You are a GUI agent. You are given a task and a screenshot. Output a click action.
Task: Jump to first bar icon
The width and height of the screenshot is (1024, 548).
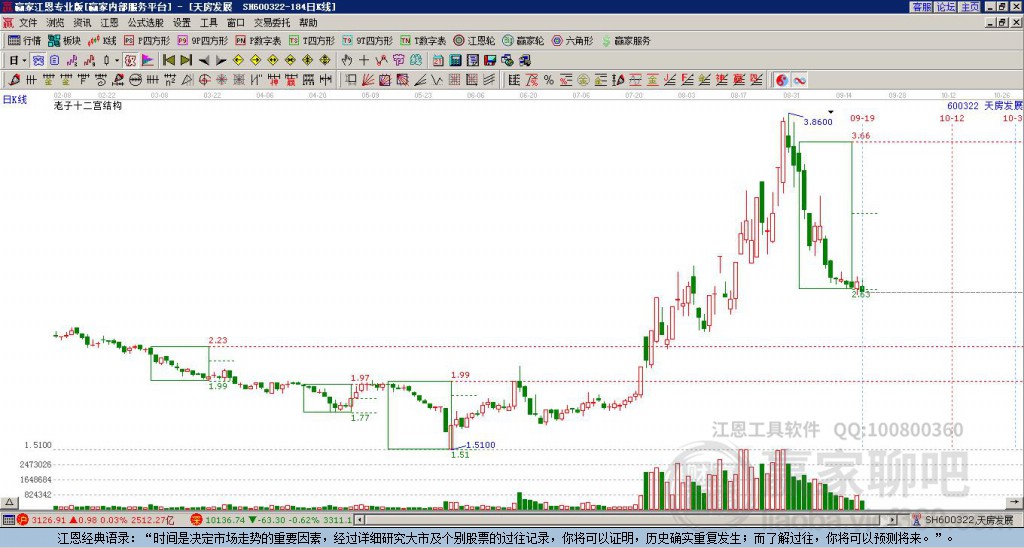click(168, 60)
